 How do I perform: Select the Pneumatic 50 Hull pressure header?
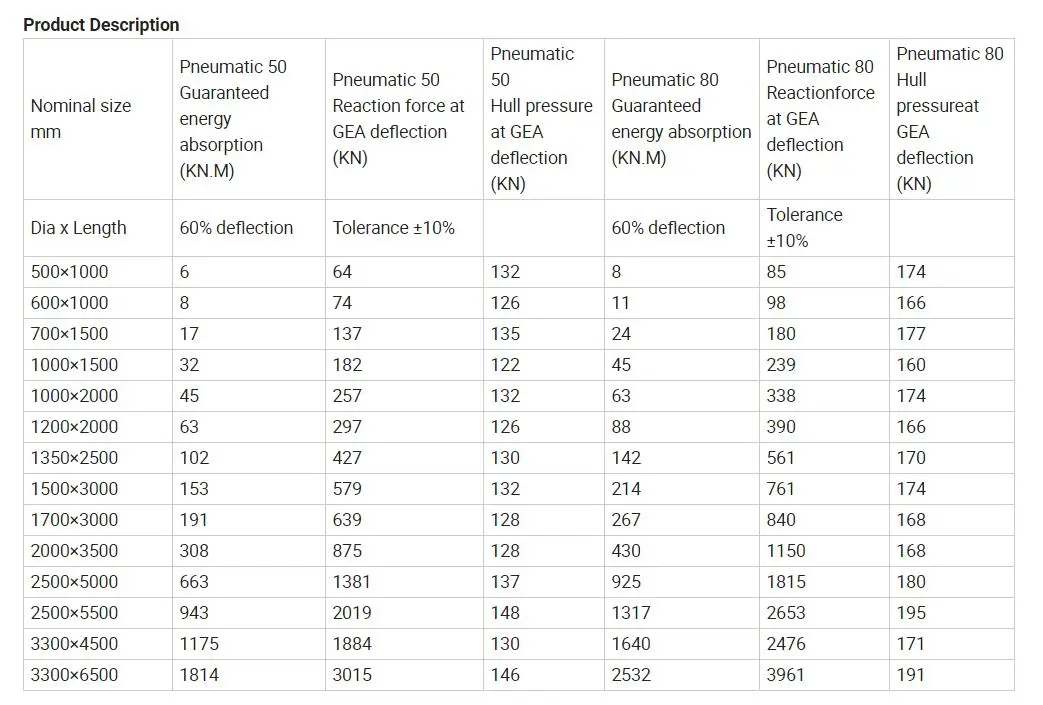(x=541, y=118)
